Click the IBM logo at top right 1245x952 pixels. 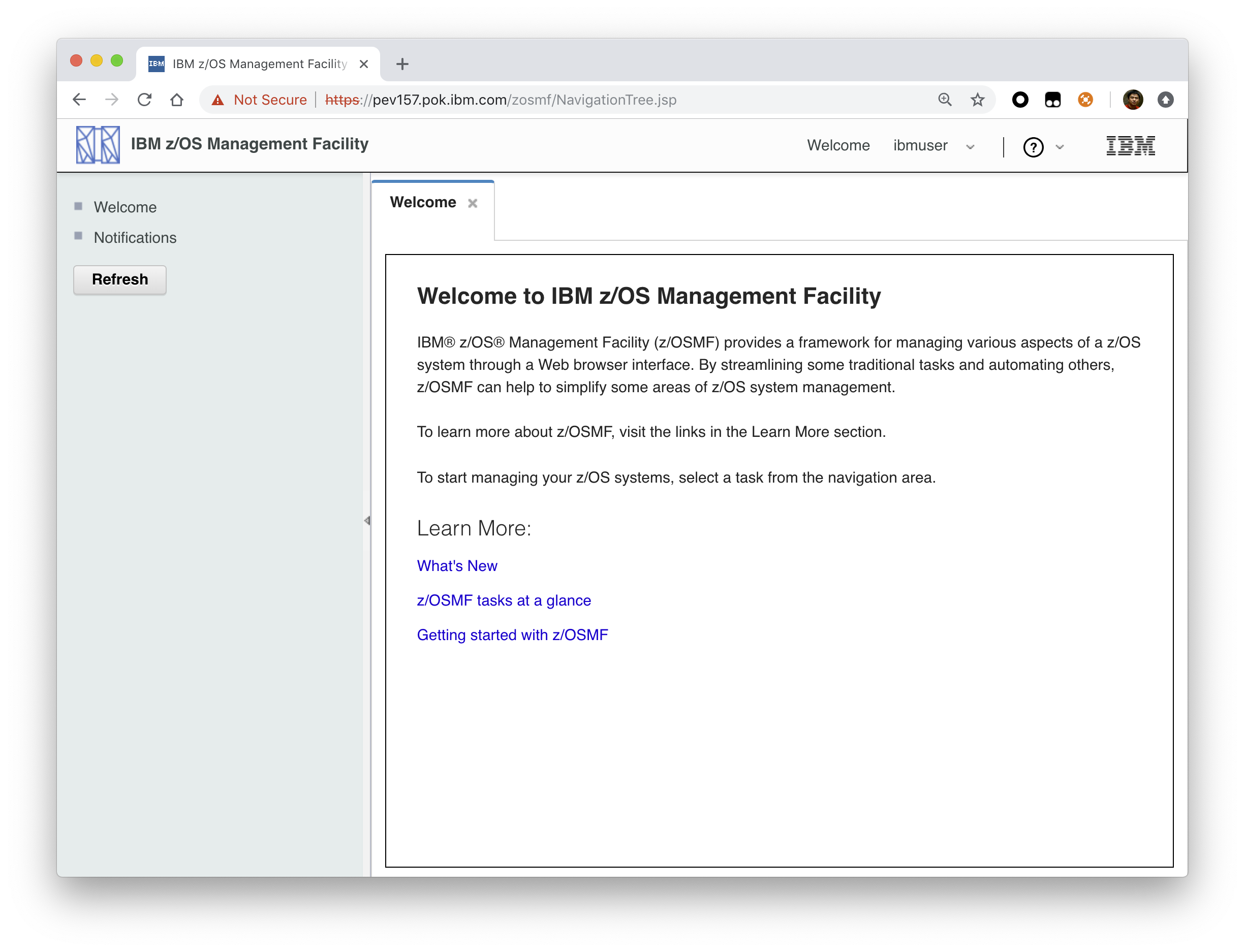coord(1131,146)
